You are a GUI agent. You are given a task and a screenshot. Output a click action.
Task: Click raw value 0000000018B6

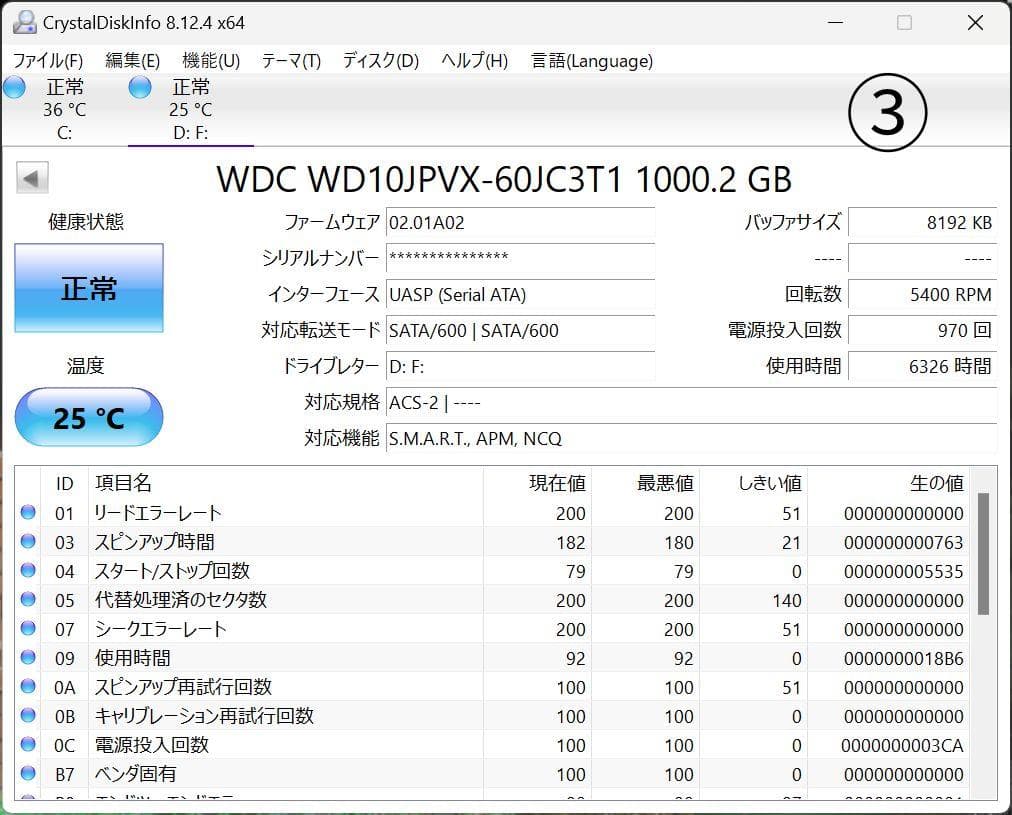coord(904,659)
